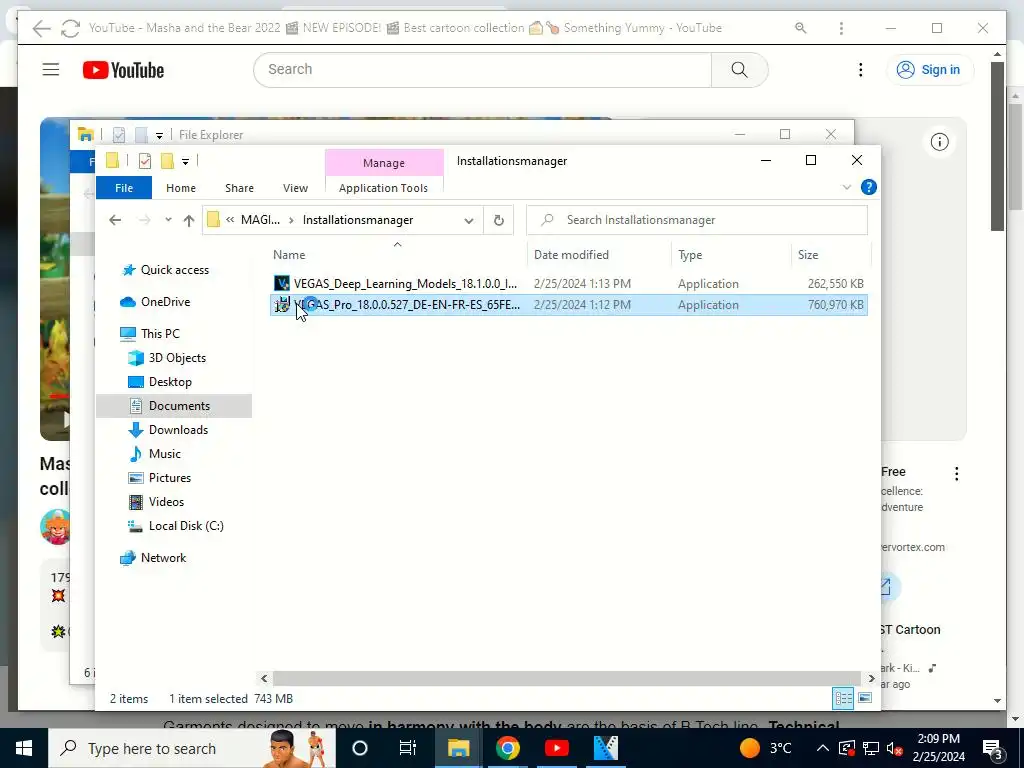Select This PC in navigation pane
The height and width of the screenshot is (768, 1024).
tap(160, 334)
